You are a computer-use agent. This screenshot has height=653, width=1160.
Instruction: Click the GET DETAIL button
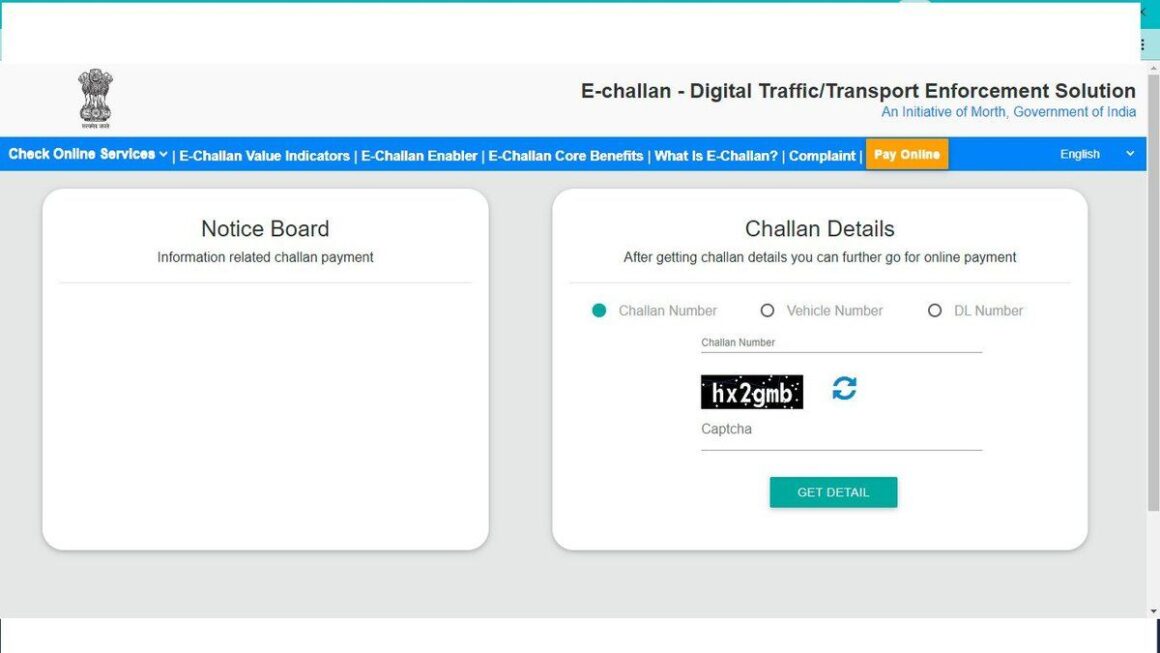833,491
